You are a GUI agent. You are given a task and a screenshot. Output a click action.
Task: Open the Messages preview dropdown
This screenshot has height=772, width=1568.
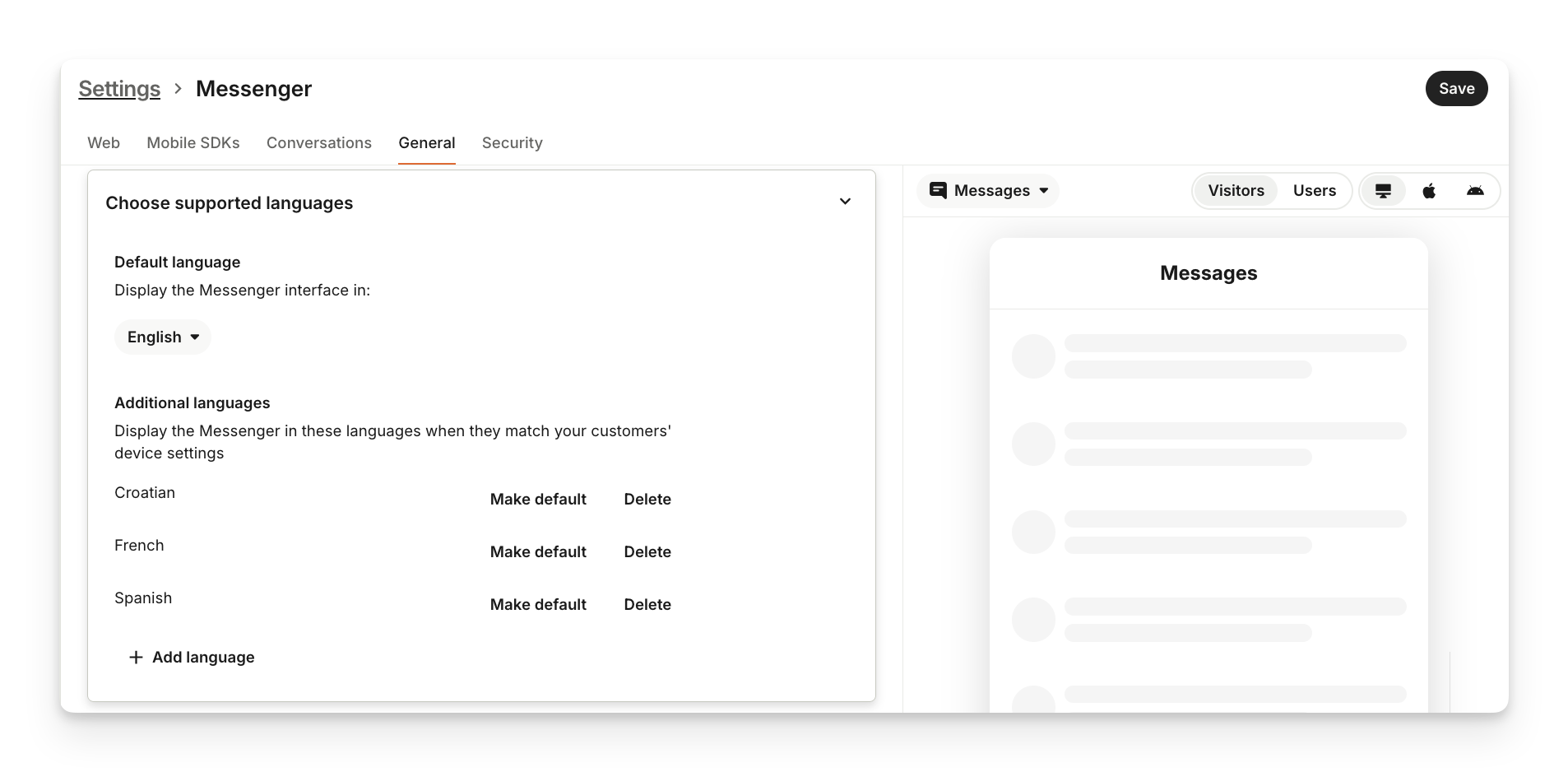click(x=989, y=191)
